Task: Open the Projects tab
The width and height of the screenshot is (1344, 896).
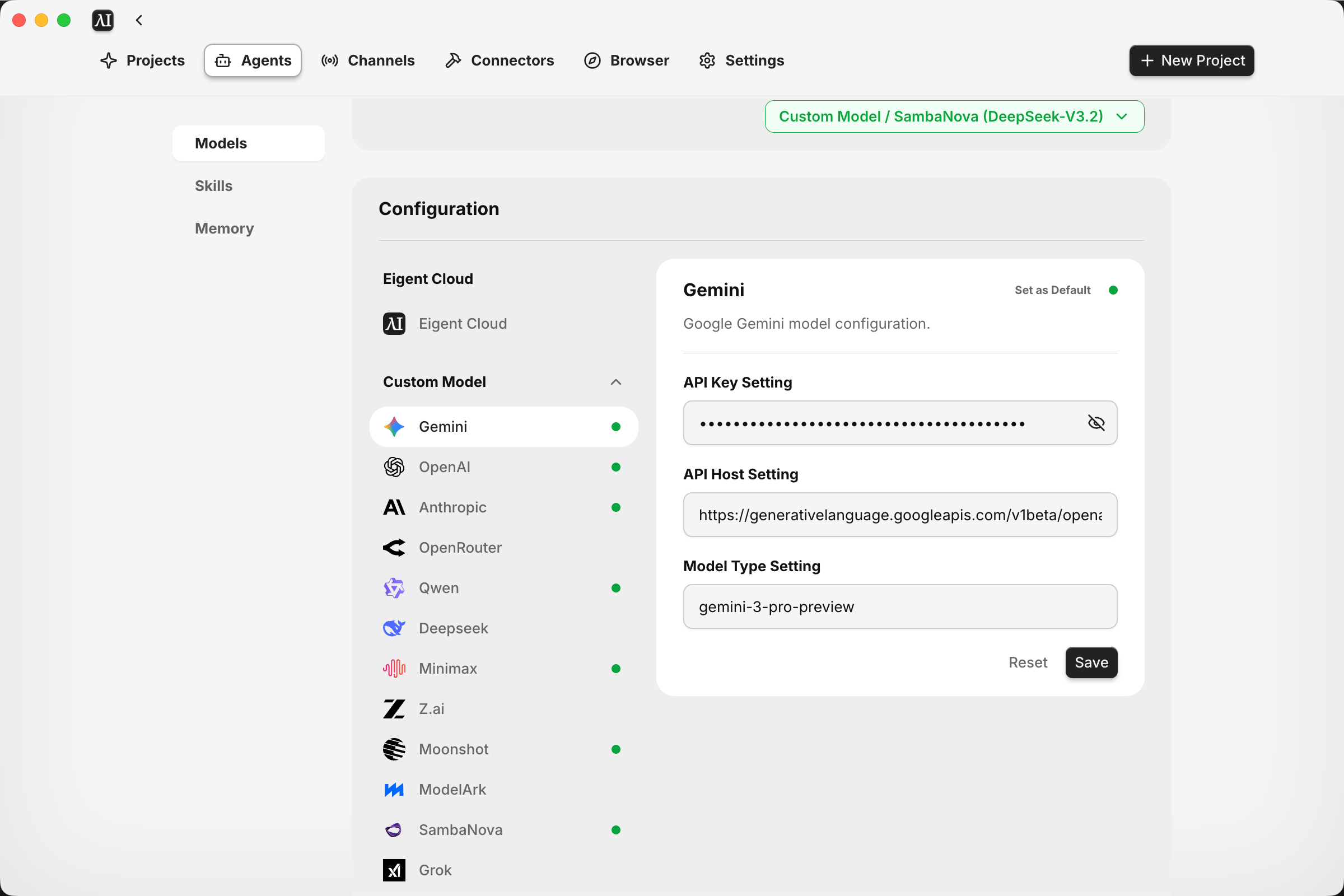Action: pyautogui.click(x=142, y=60)
